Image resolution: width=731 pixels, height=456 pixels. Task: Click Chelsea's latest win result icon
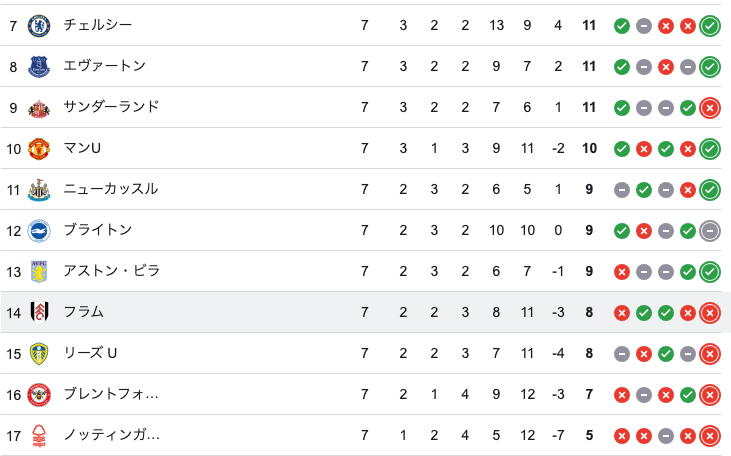[710, 25]
